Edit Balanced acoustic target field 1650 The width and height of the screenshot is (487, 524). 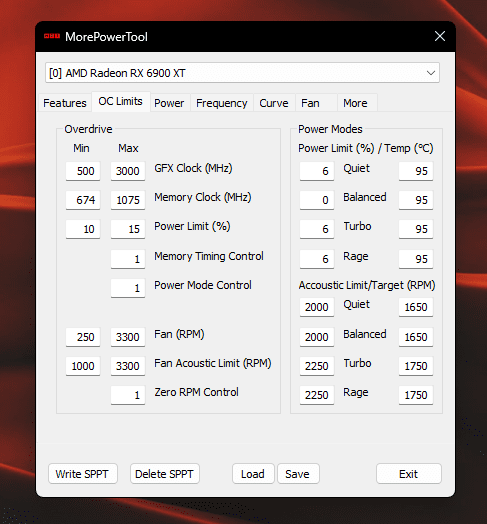(416, 337)
